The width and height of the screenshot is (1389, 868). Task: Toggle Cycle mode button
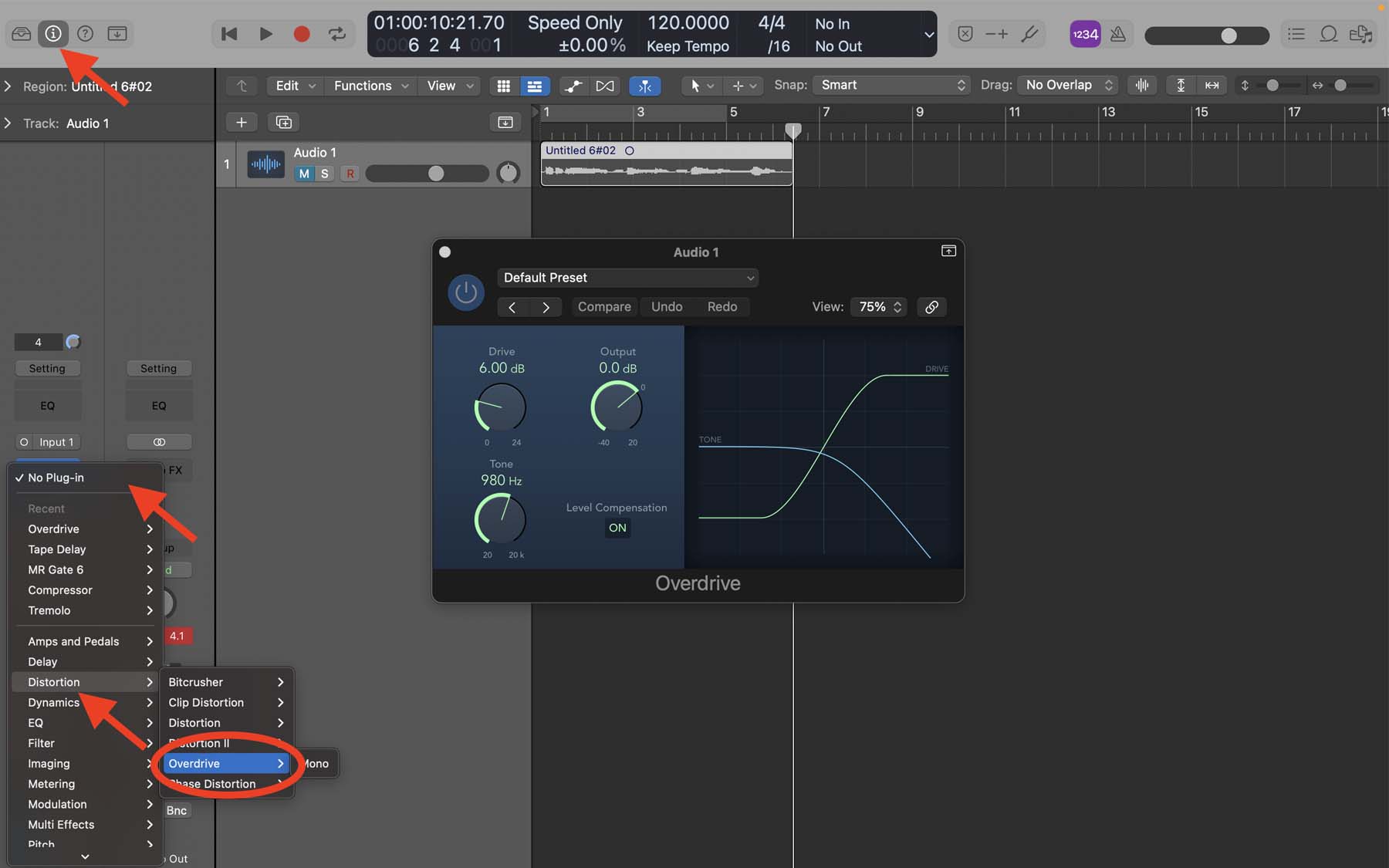[x=337, y=33]
